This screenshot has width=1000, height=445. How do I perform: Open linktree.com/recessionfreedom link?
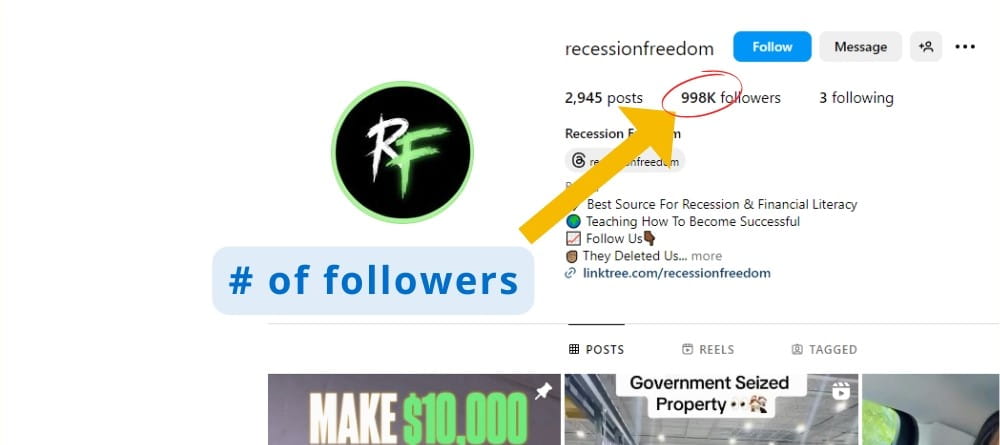pyautogui.click(x=677, y=273)
